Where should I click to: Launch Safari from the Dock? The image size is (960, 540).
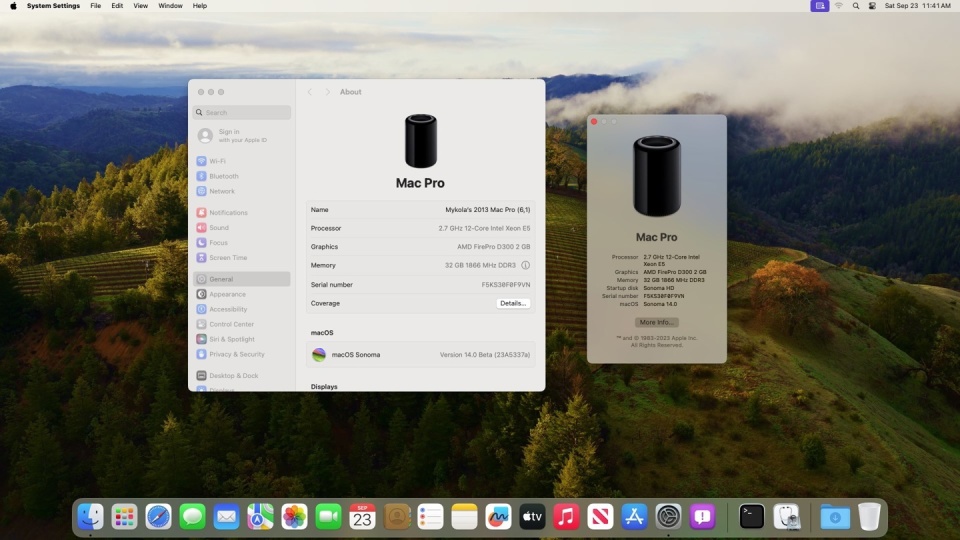coord(159,517)
